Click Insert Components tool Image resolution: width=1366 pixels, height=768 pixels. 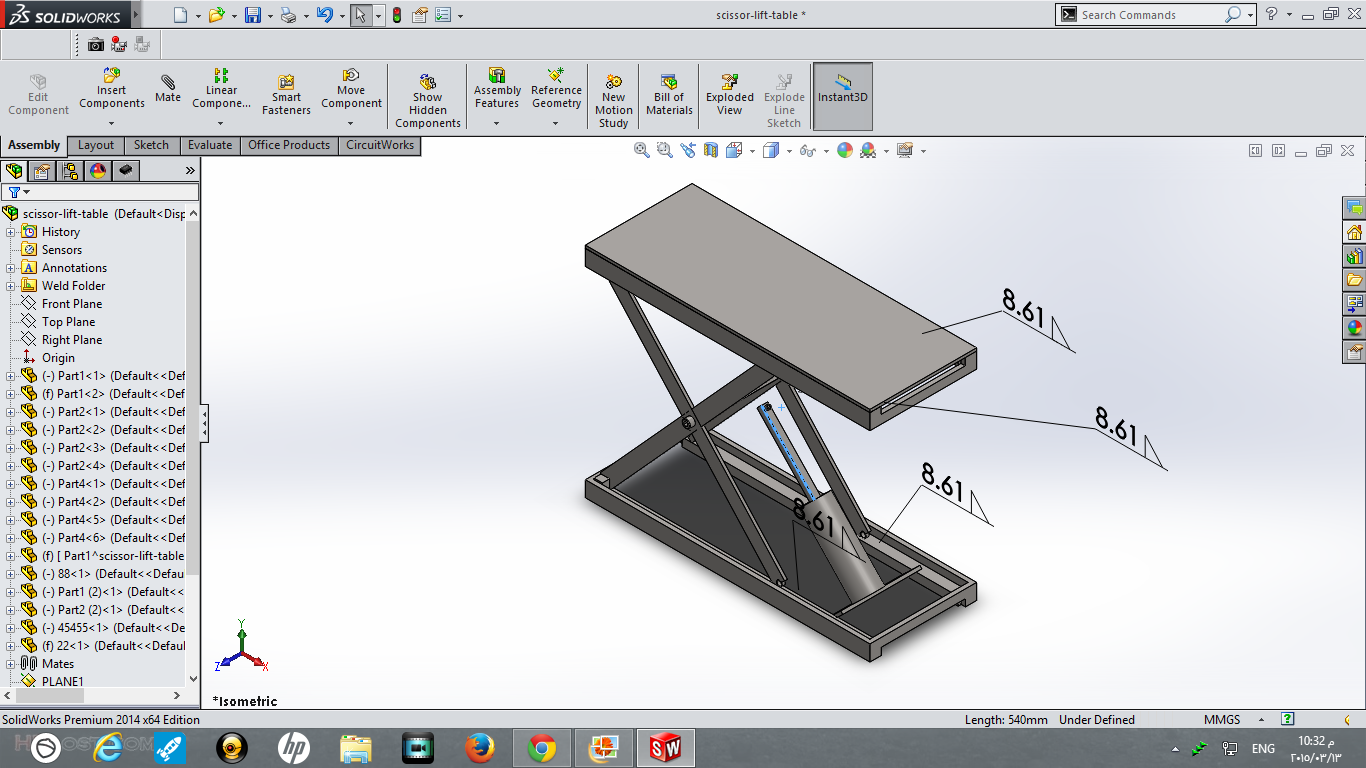[112, 90]
